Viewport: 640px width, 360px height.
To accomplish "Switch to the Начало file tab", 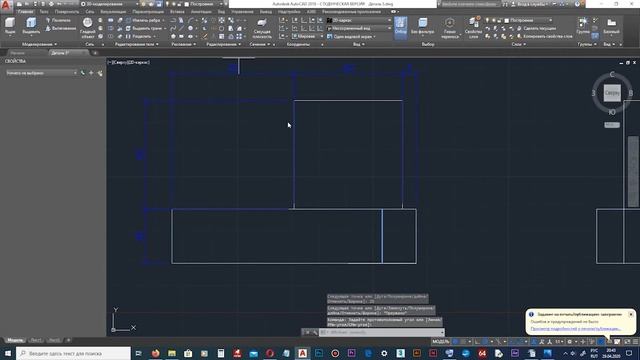I will tap(18, 53).
